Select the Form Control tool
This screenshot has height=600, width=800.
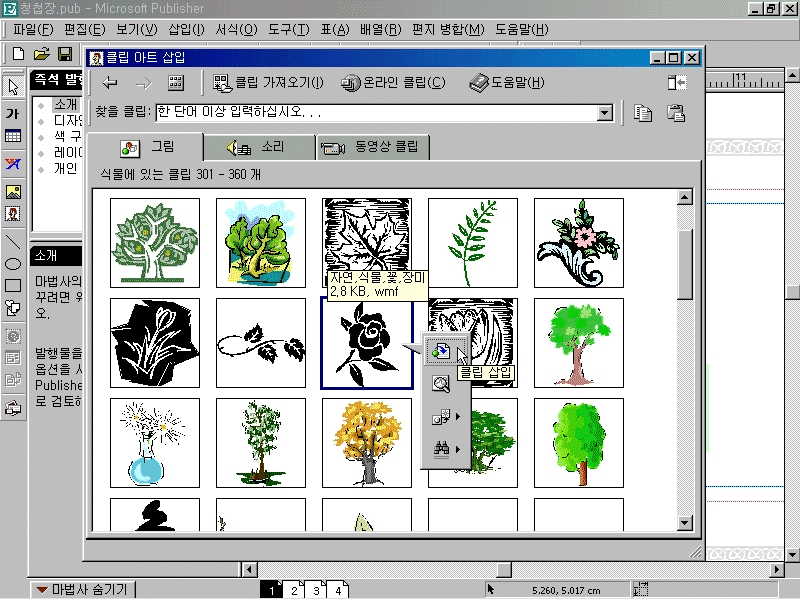click(x=13, y=358)
